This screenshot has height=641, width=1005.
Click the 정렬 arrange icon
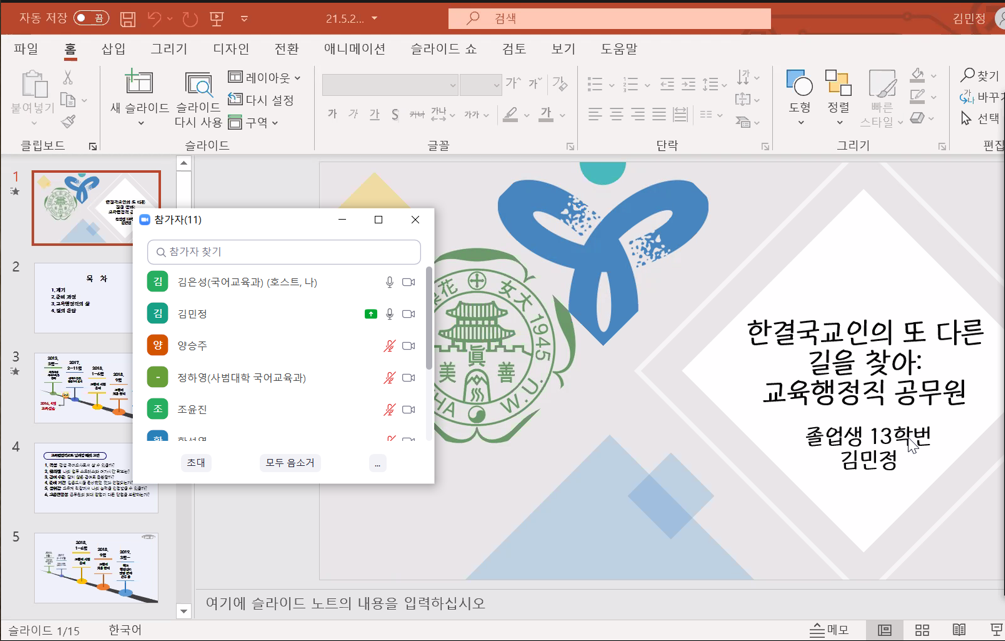pyautogui.click(x=838, y=82)
